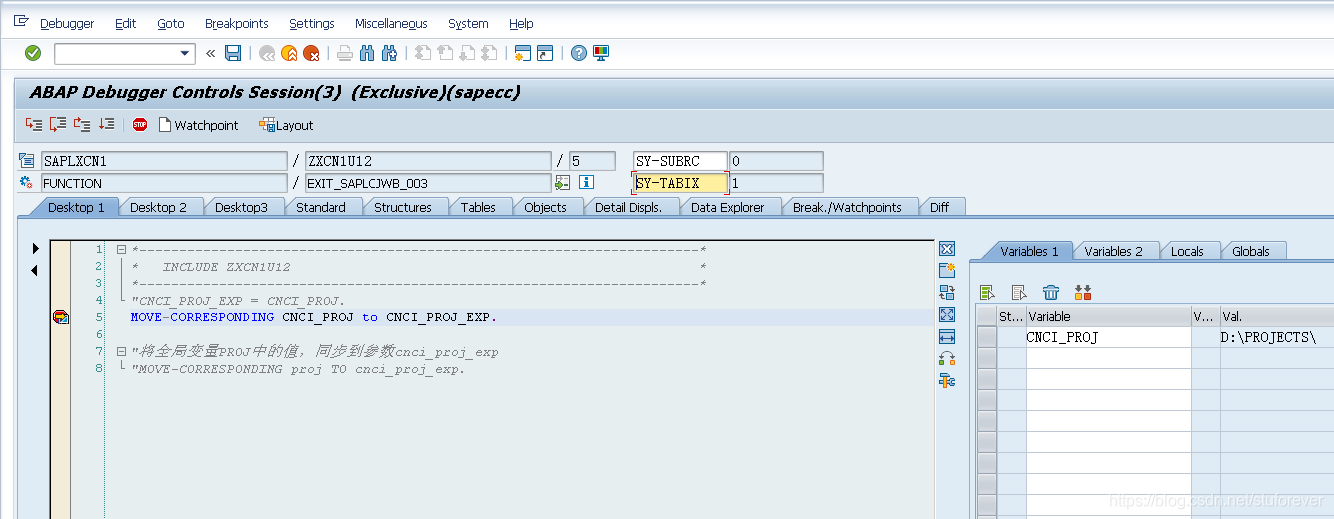Click the Continue debugger icon

[x=106, y=124]
